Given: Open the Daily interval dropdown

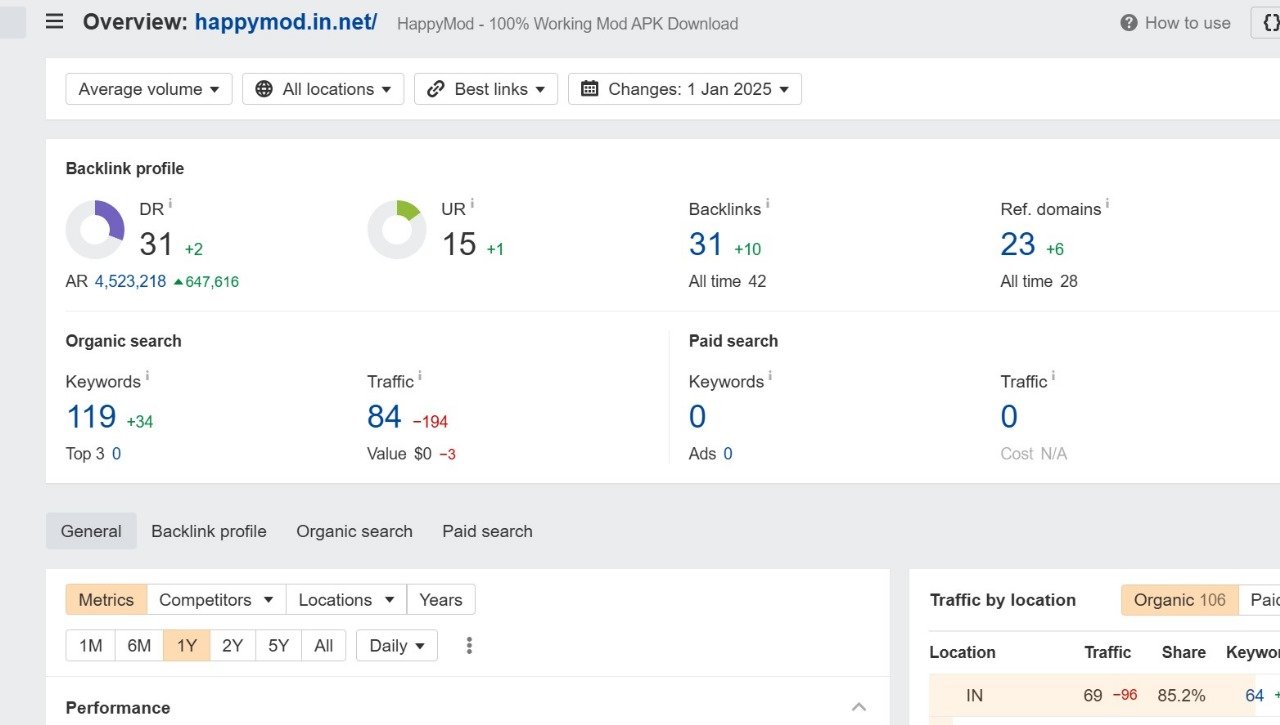Looking at the screenshot, I should (397, 646).
